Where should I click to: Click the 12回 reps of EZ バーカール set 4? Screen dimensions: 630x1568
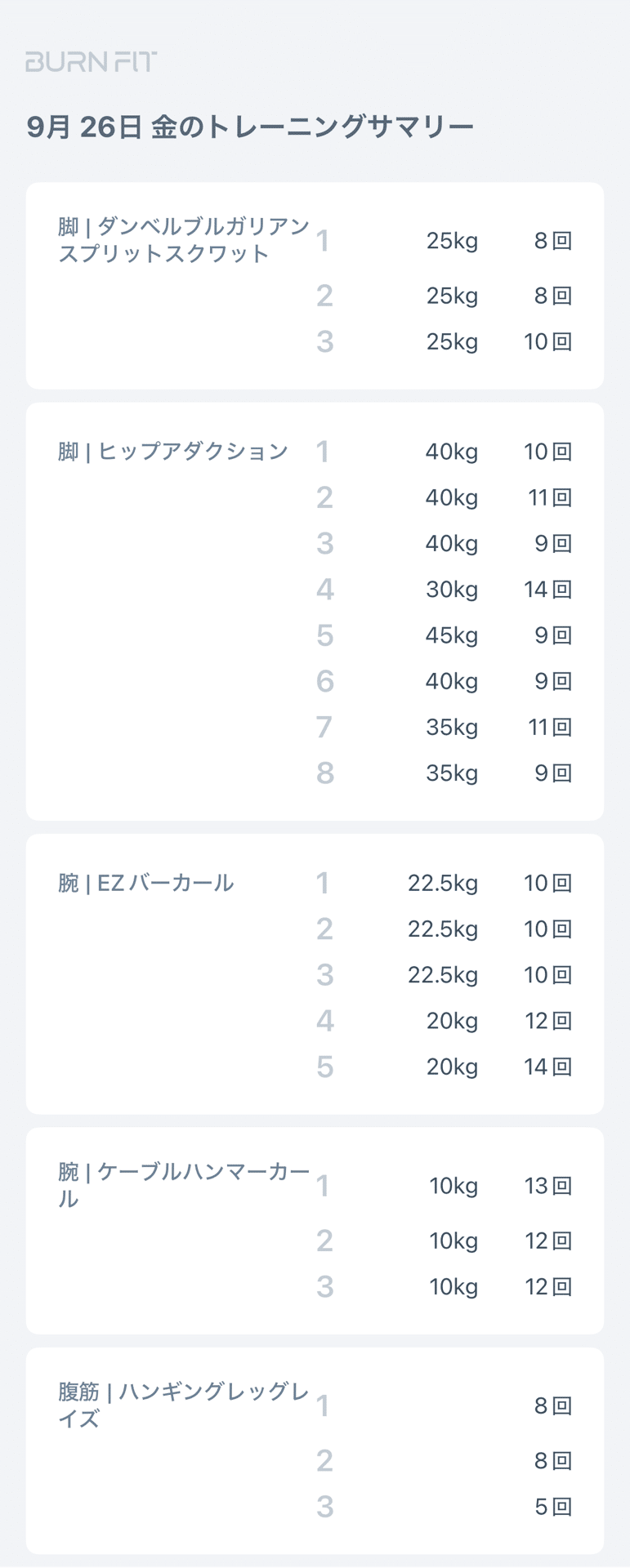(x=547, y=1021)
